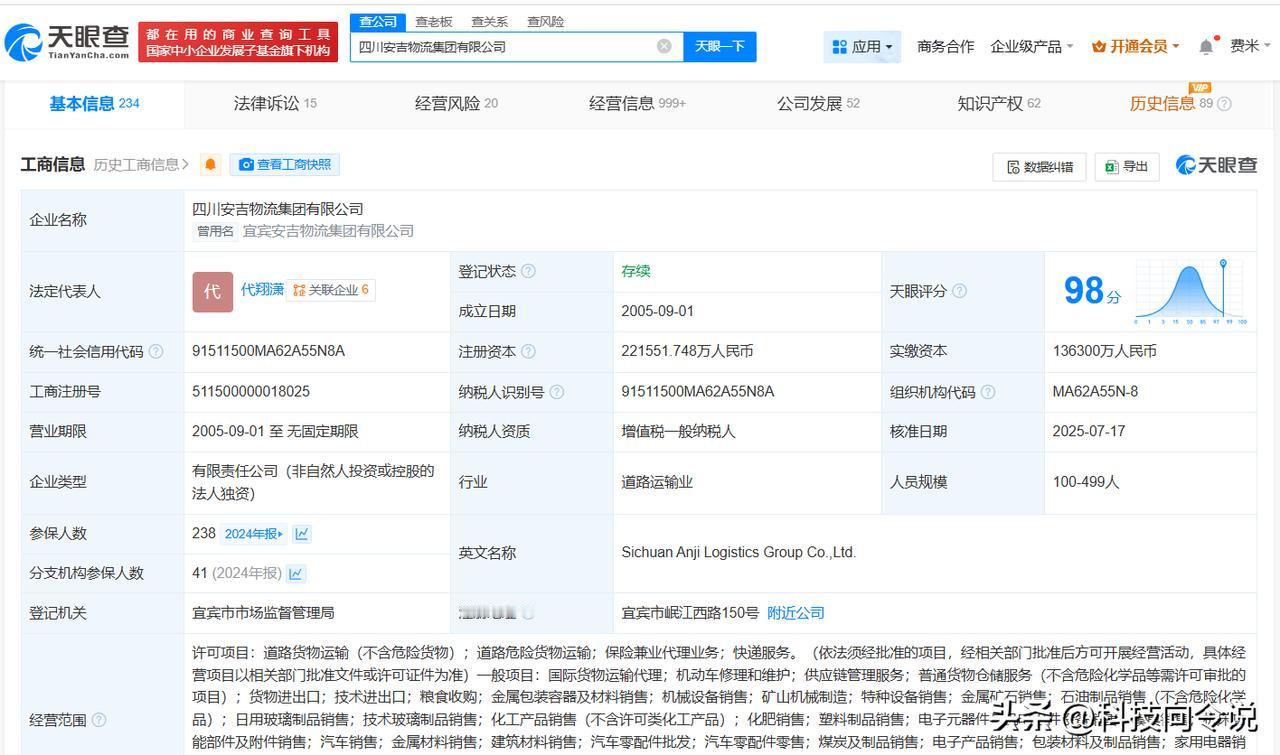Open the 商务合作 link
The image size is (1280, 755).
(x=945, y=46)
